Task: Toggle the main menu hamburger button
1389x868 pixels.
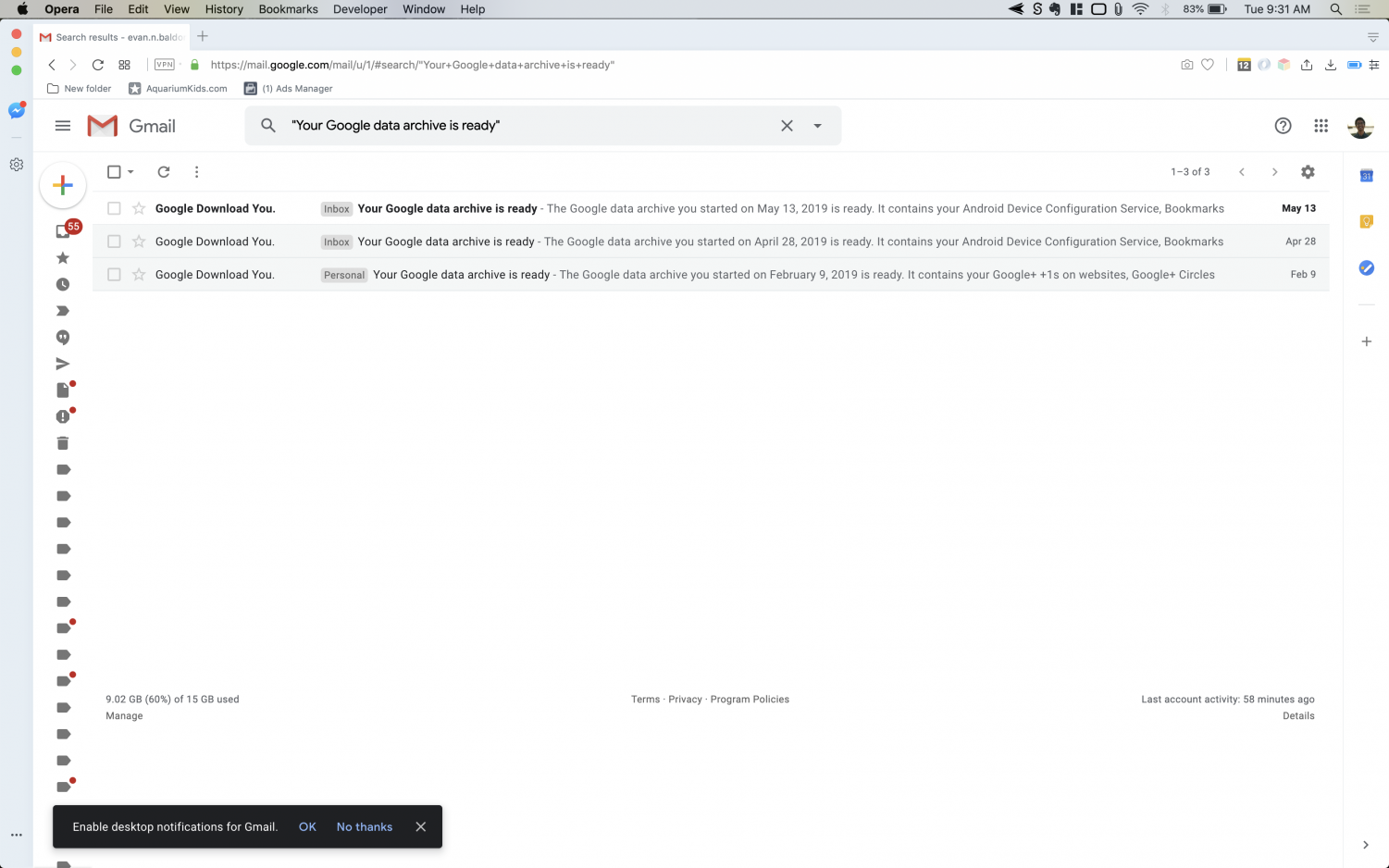Action: click(63, 126)
